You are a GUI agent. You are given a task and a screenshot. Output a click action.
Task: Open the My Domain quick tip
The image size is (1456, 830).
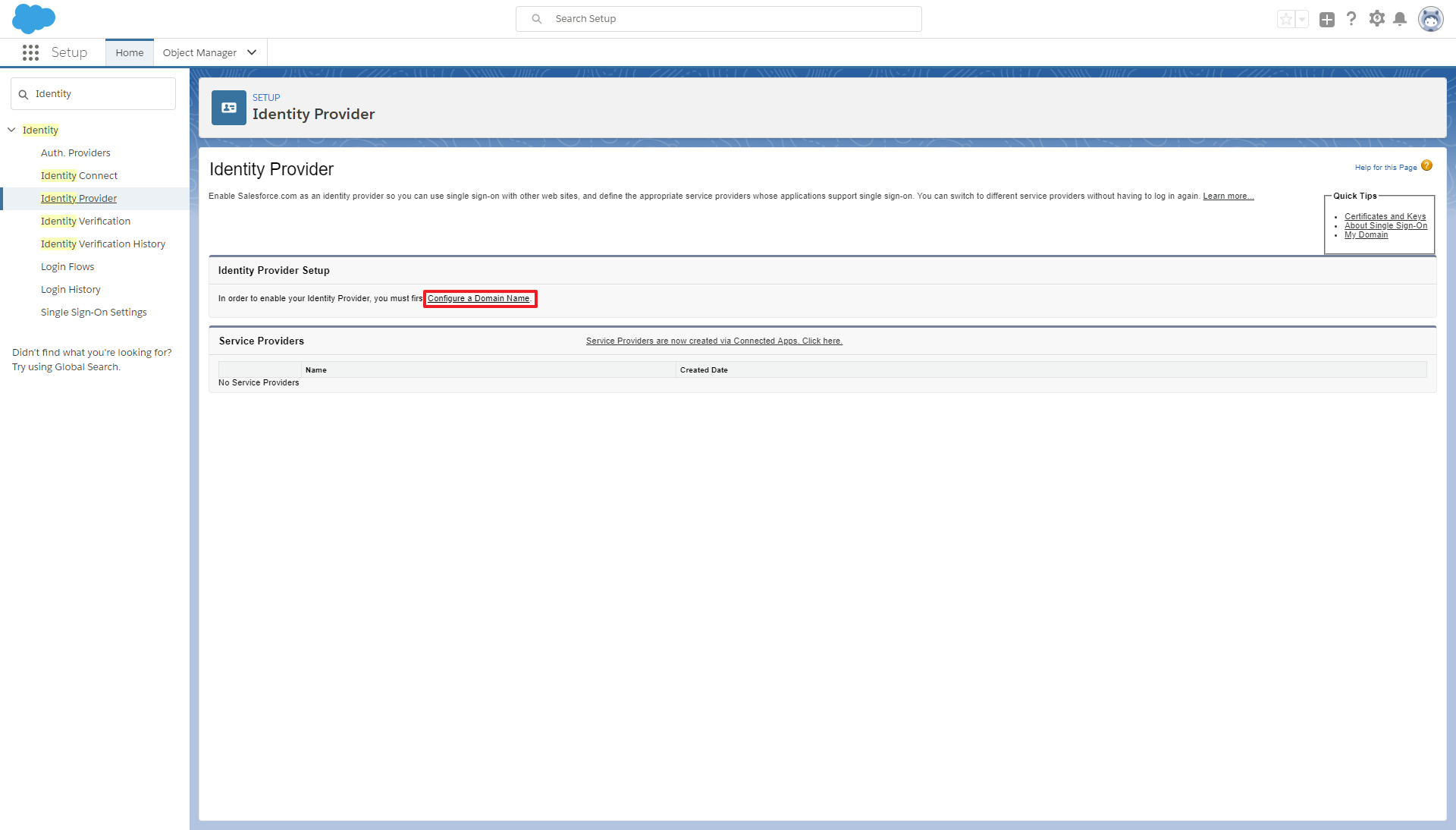1366,234
